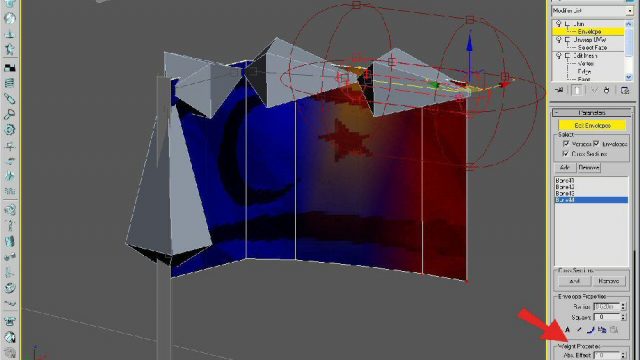Click the gear-like icon below the magnifier
This screenshot has height=360, width=640.
(10, 130)
